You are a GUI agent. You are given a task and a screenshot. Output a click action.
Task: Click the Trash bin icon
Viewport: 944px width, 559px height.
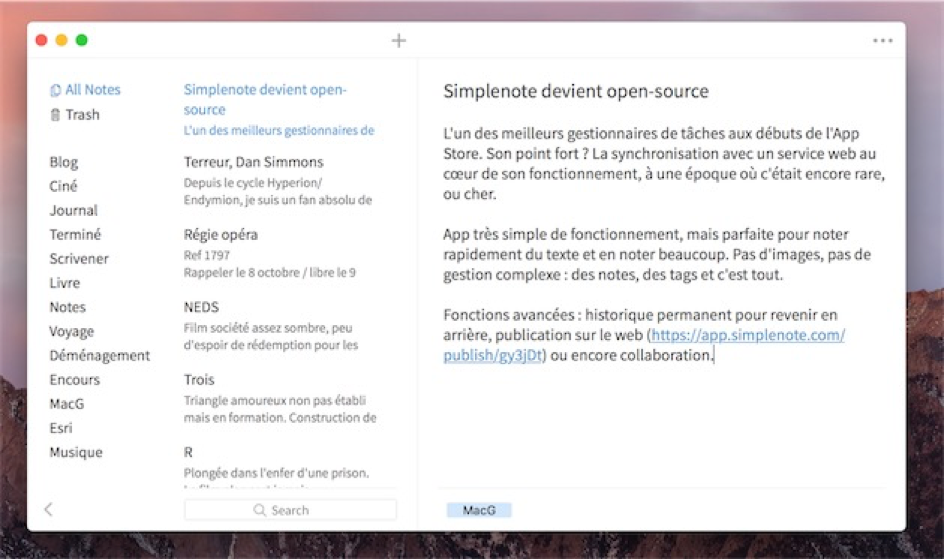[x=55, y=115]
